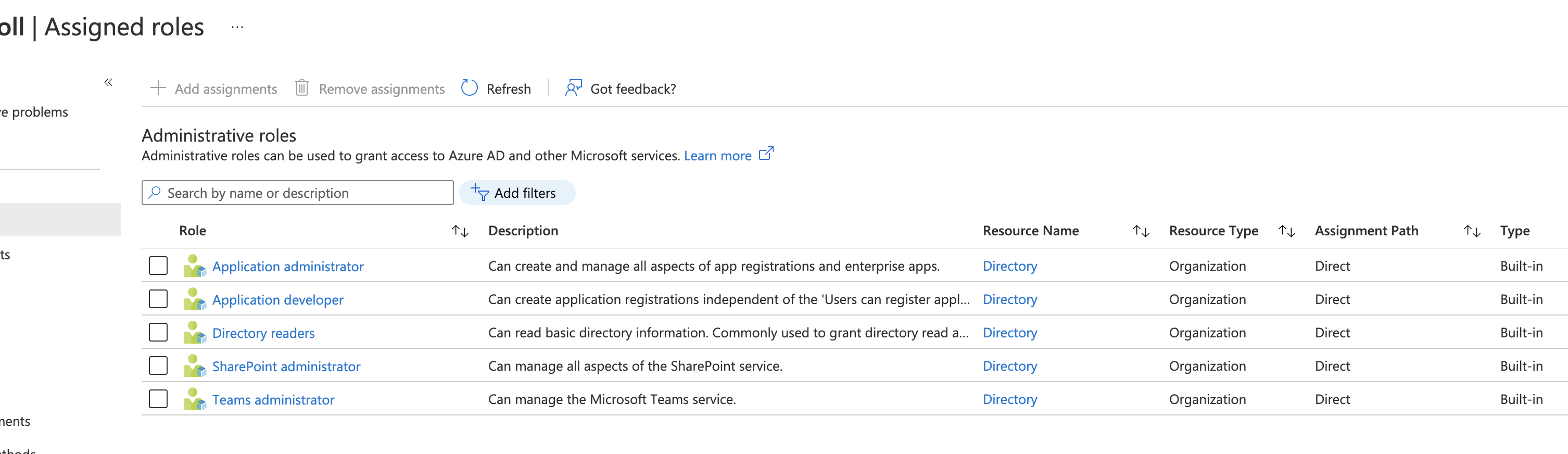The height and width of the screenshot is (454, 1568).
Task: Click Got feedback? text
Action: click(633, 89)
